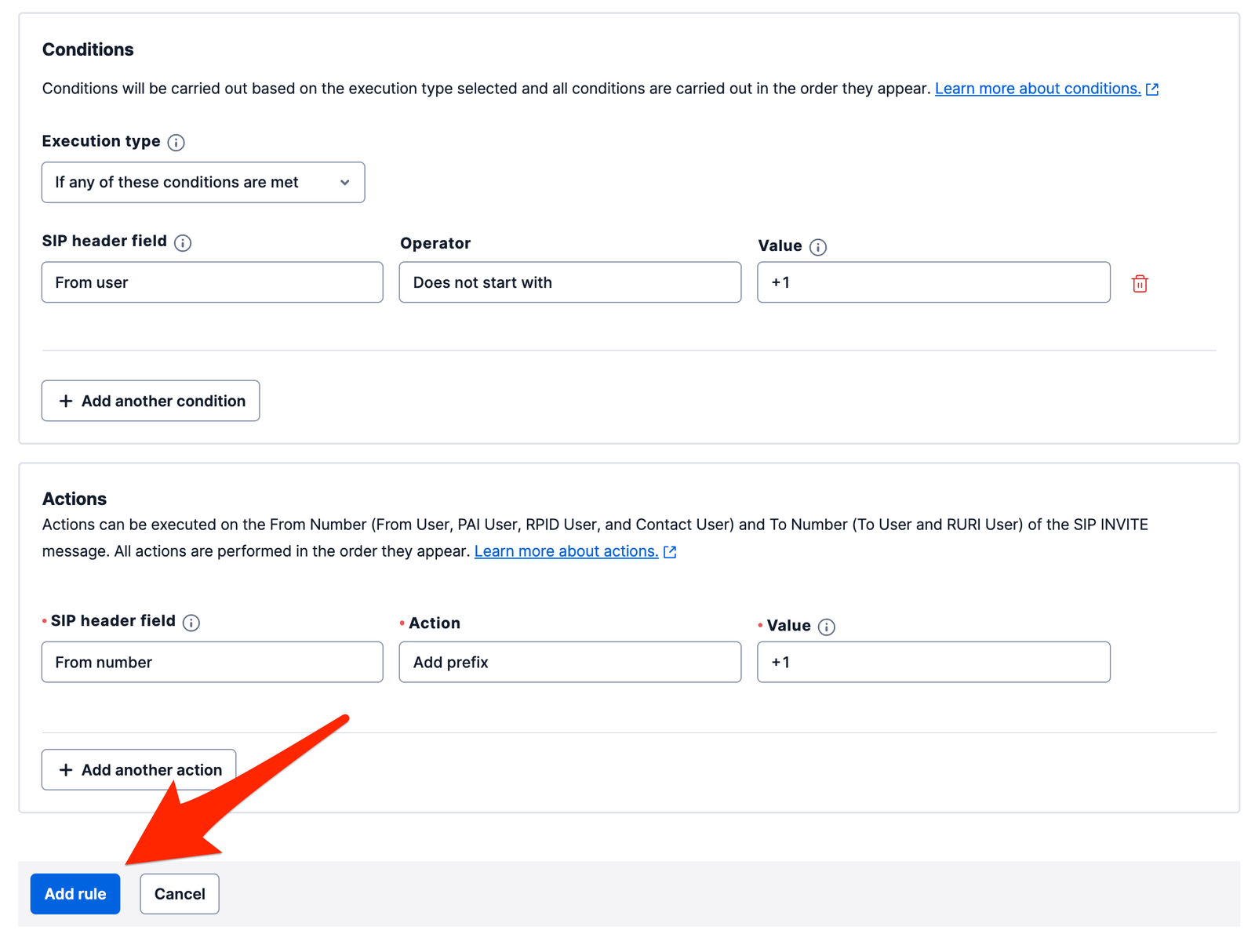Viewport: 1255px width, 952px height.
Task: Open the Execution type info tooltip
Action: (177, 142)
